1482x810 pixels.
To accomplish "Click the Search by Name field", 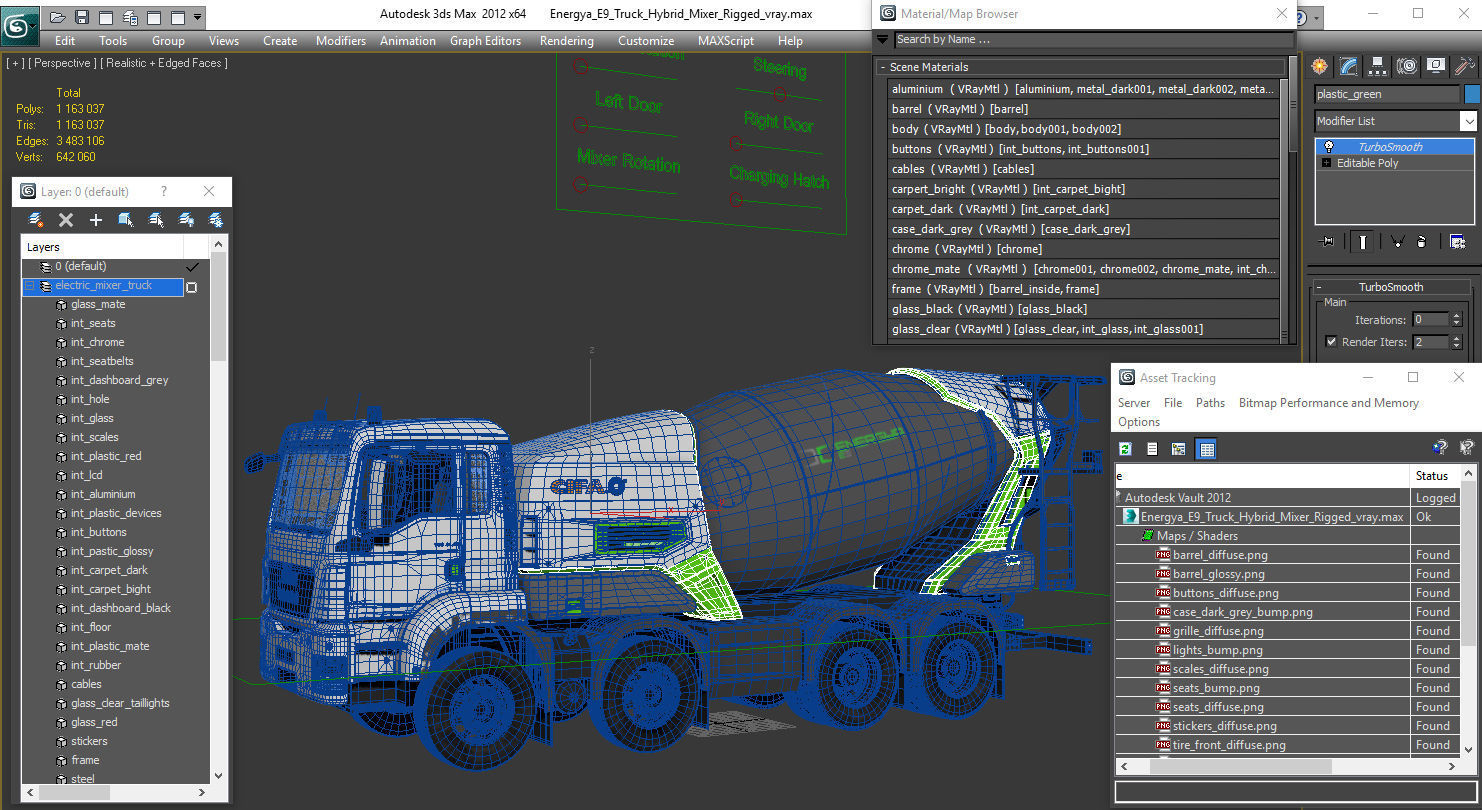I will tap(1093, 40).
